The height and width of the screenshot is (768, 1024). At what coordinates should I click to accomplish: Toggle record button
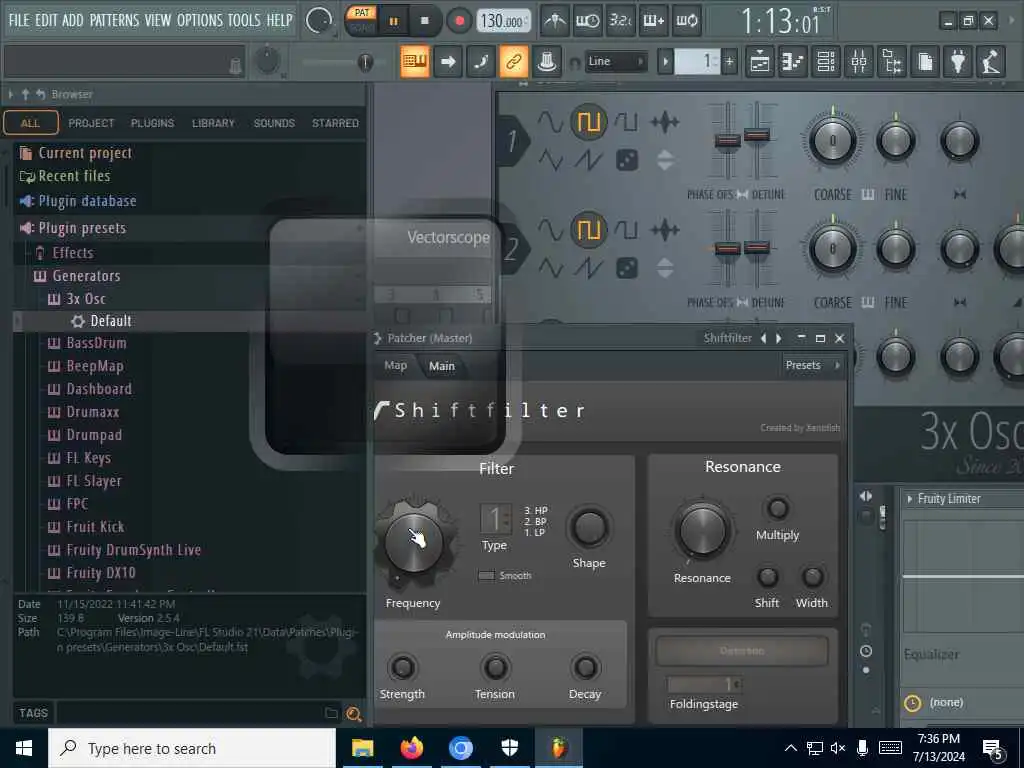pos(460,21)
